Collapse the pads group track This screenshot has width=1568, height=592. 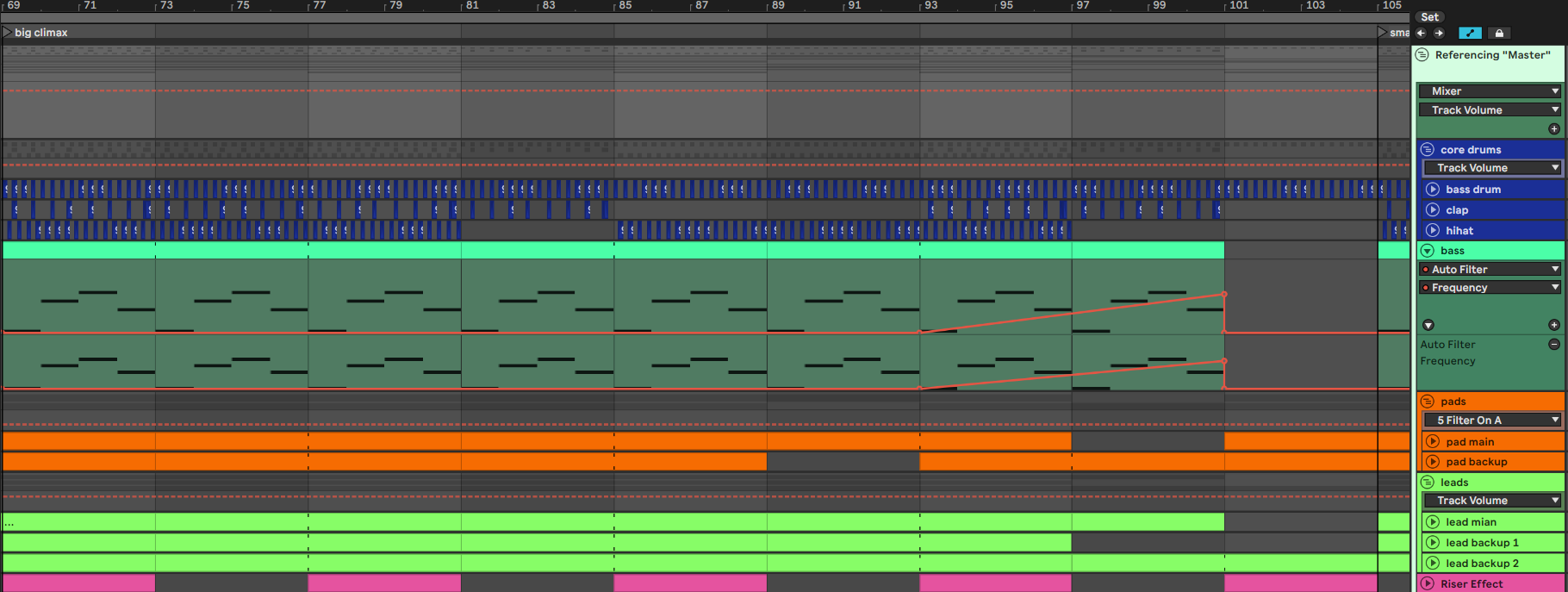click(1428, 402)
